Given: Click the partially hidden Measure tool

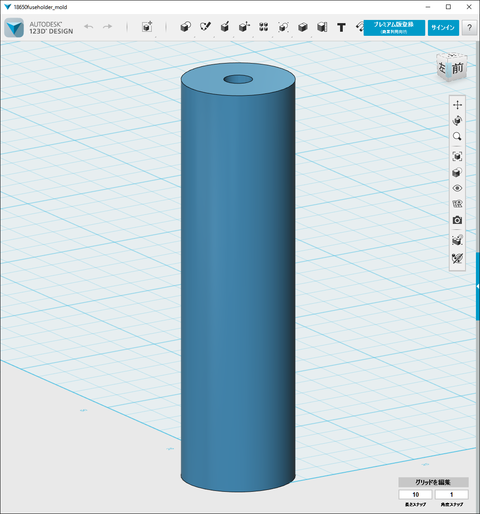Looking at the screenshot, I should coord(360,27).
